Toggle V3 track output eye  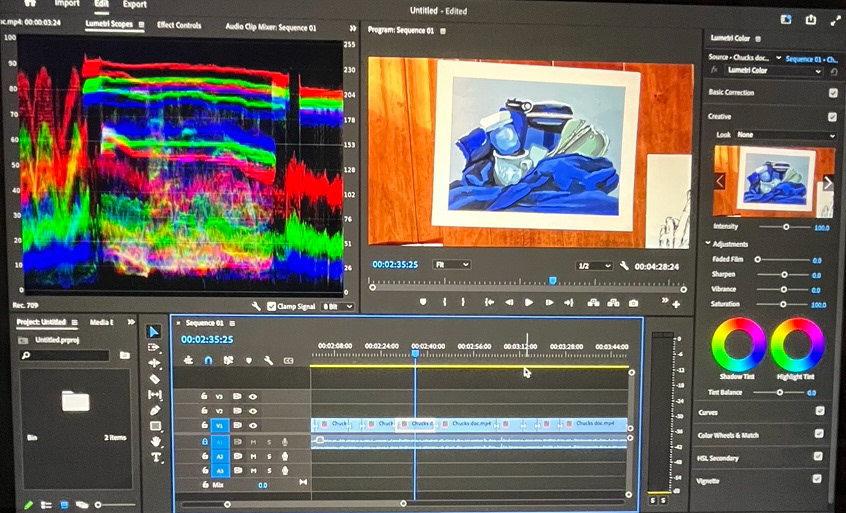253,396
